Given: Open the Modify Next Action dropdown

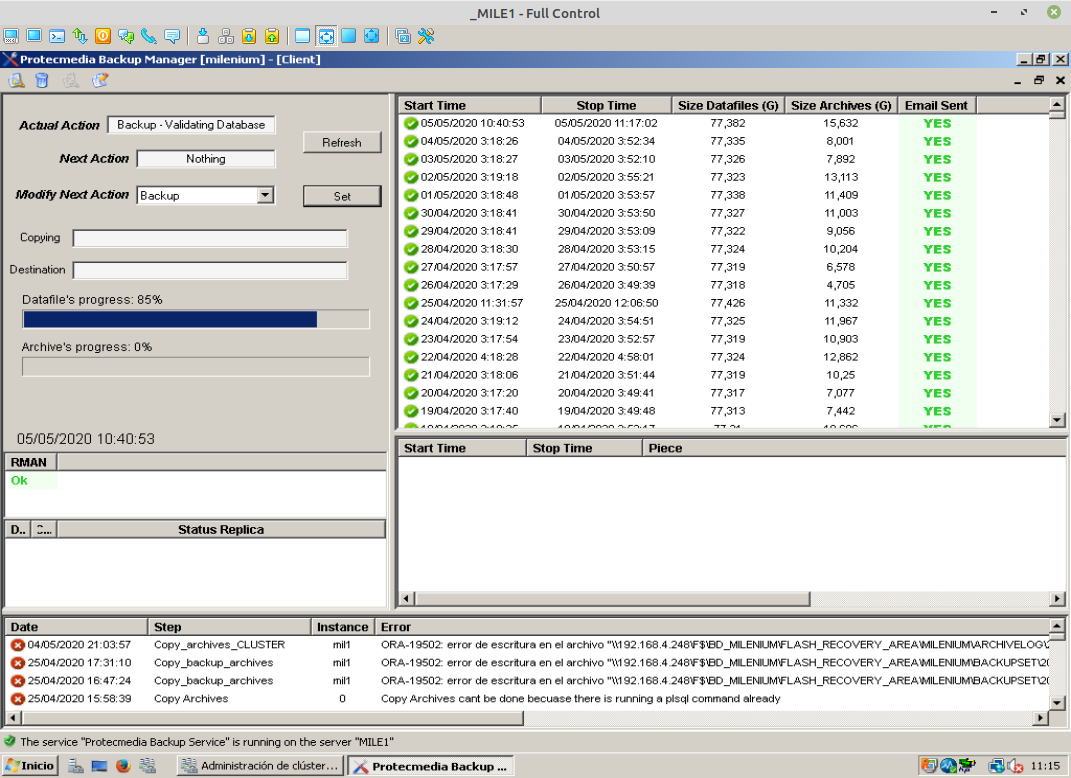Looking at the screenshot, I should click(265, 196).
